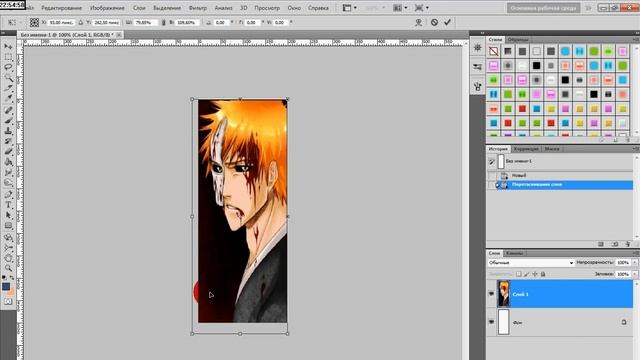640x360 pixels.
Task: Toggle lock transparent pixels
Action: 518,274
